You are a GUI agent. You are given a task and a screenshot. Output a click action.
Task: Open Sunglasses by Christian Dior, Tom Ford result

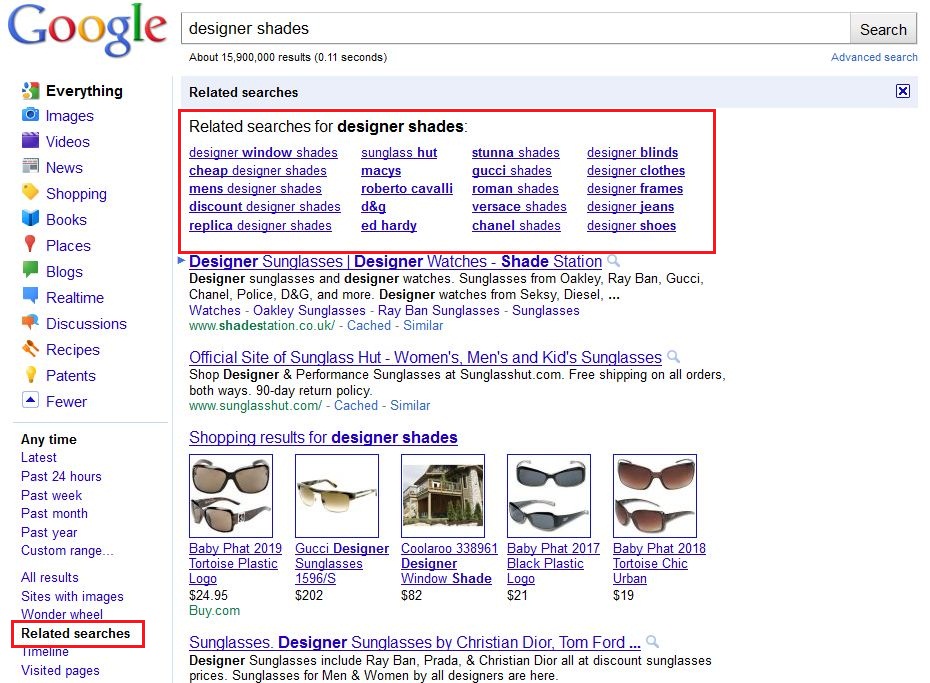click(x=415, y=642)
